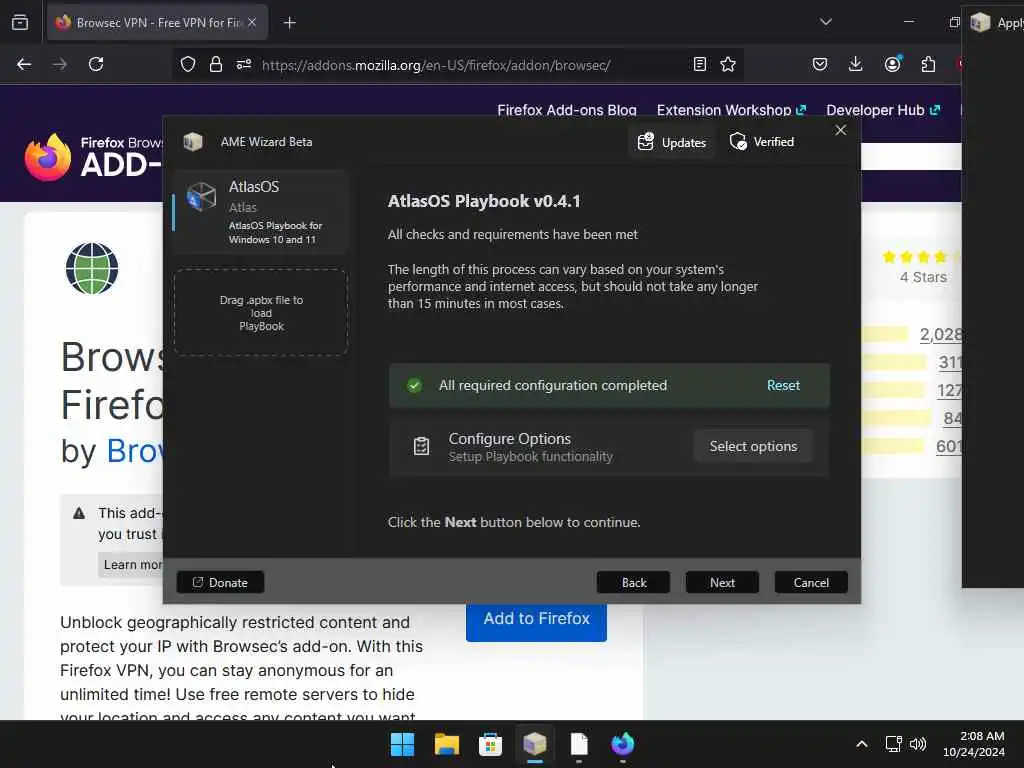The image size is (1024, 768).
Task: Cancel the AME Wizard setup
Action: (x=810, y=582)
